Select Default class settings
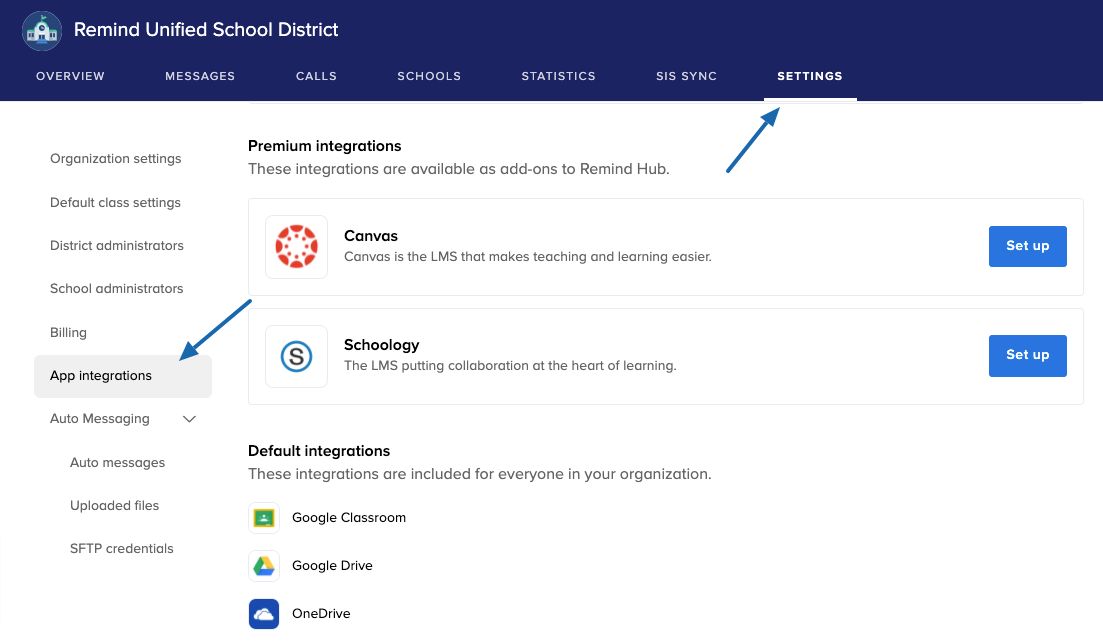Image resolution: width=1103 pixels, height=641 pixels. pyautogui.click(x=115, y=203)
